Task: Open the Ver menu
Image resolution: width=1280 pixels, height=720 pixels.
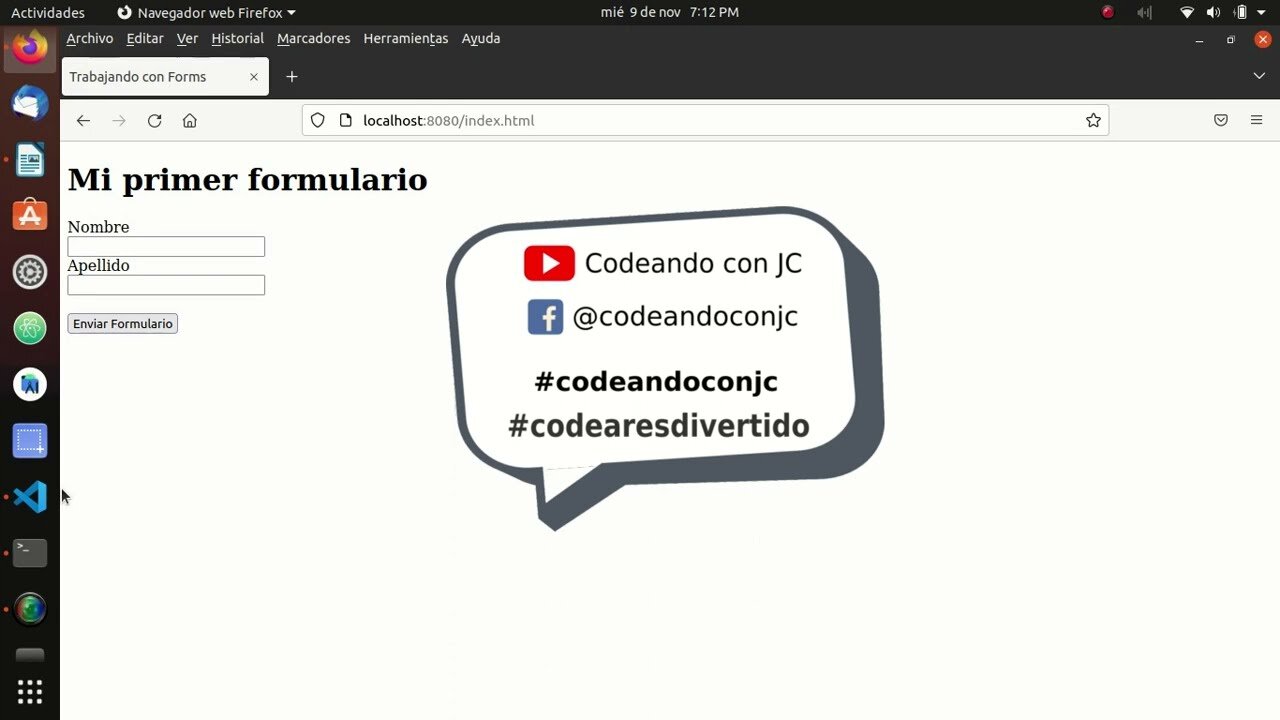Action: (187, 38)
